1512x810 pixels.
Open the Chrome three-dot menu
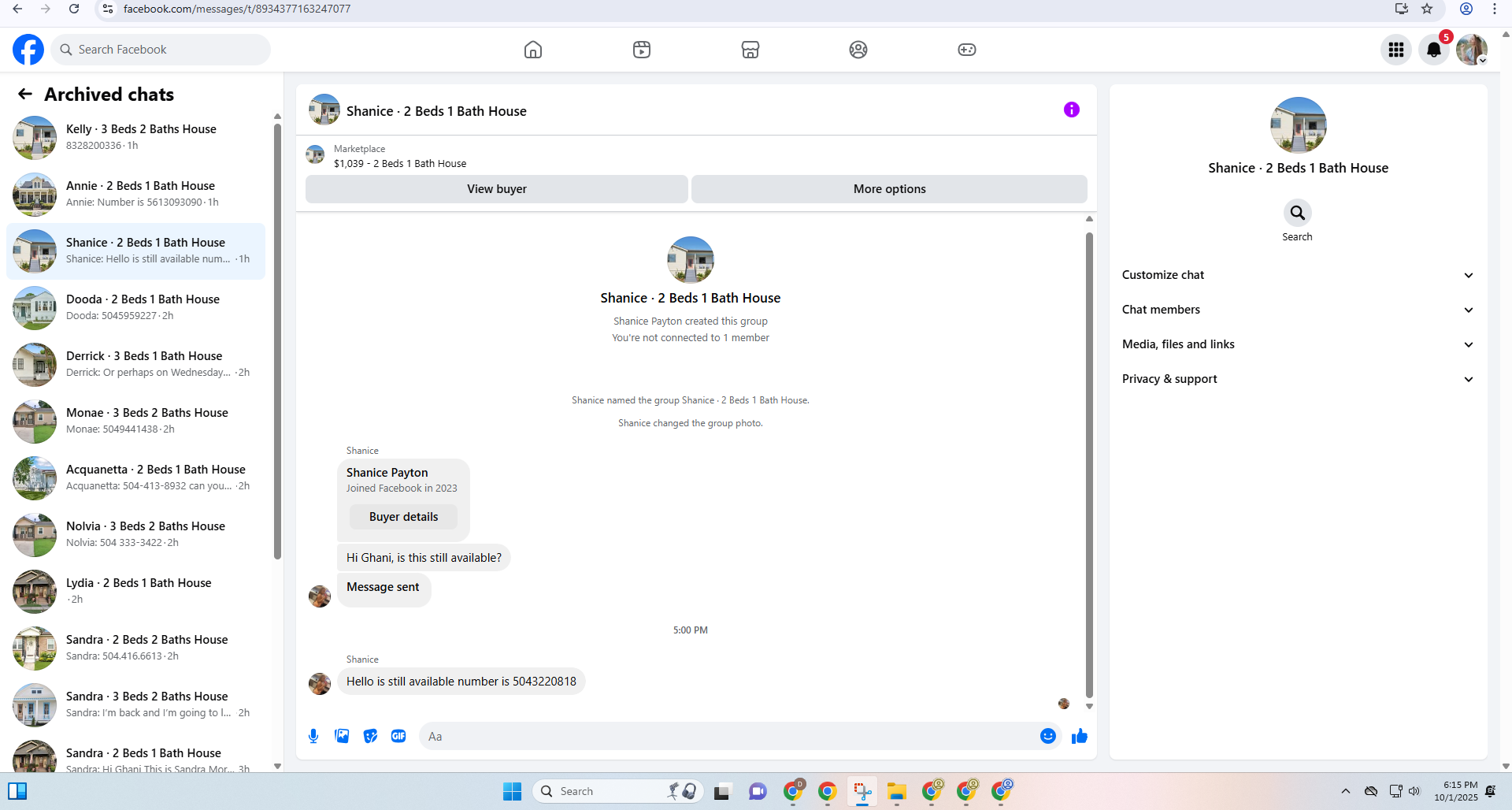point(1494,9)
